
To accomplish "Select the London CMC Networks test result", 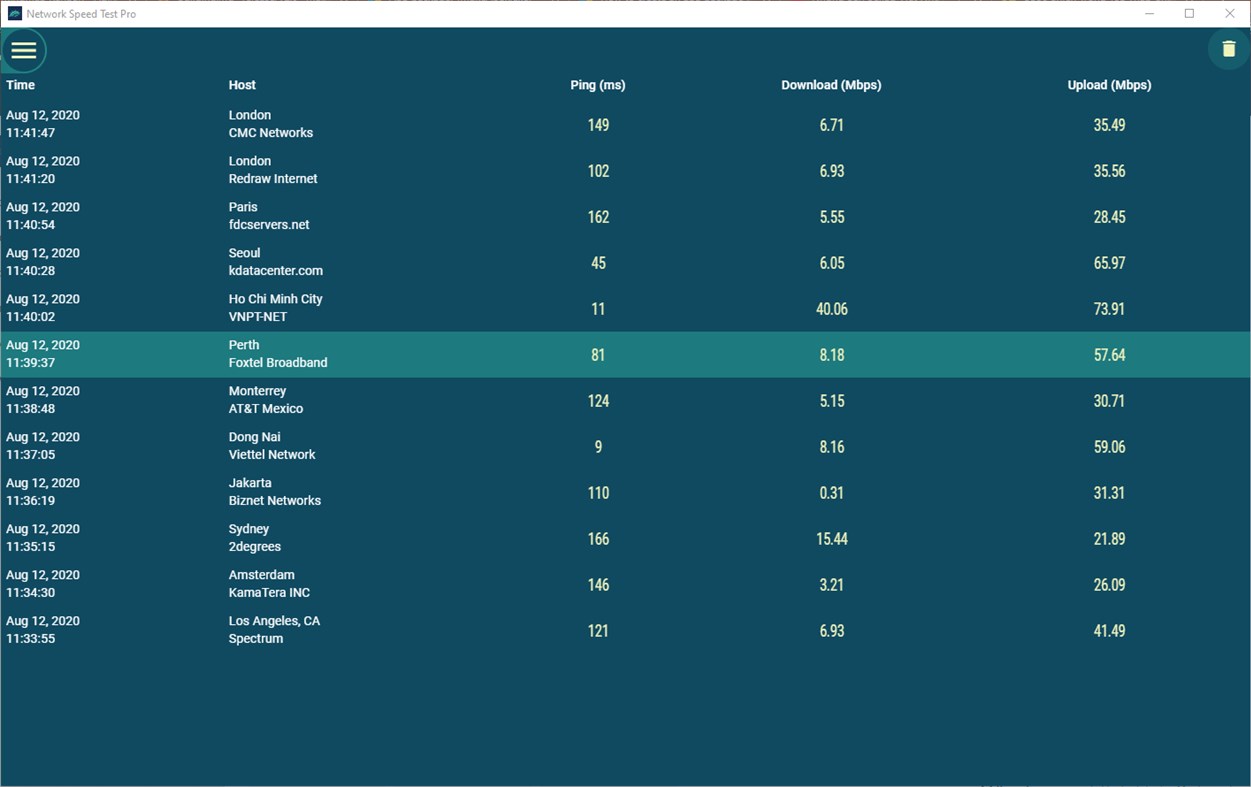I will (x=600, y=124).
